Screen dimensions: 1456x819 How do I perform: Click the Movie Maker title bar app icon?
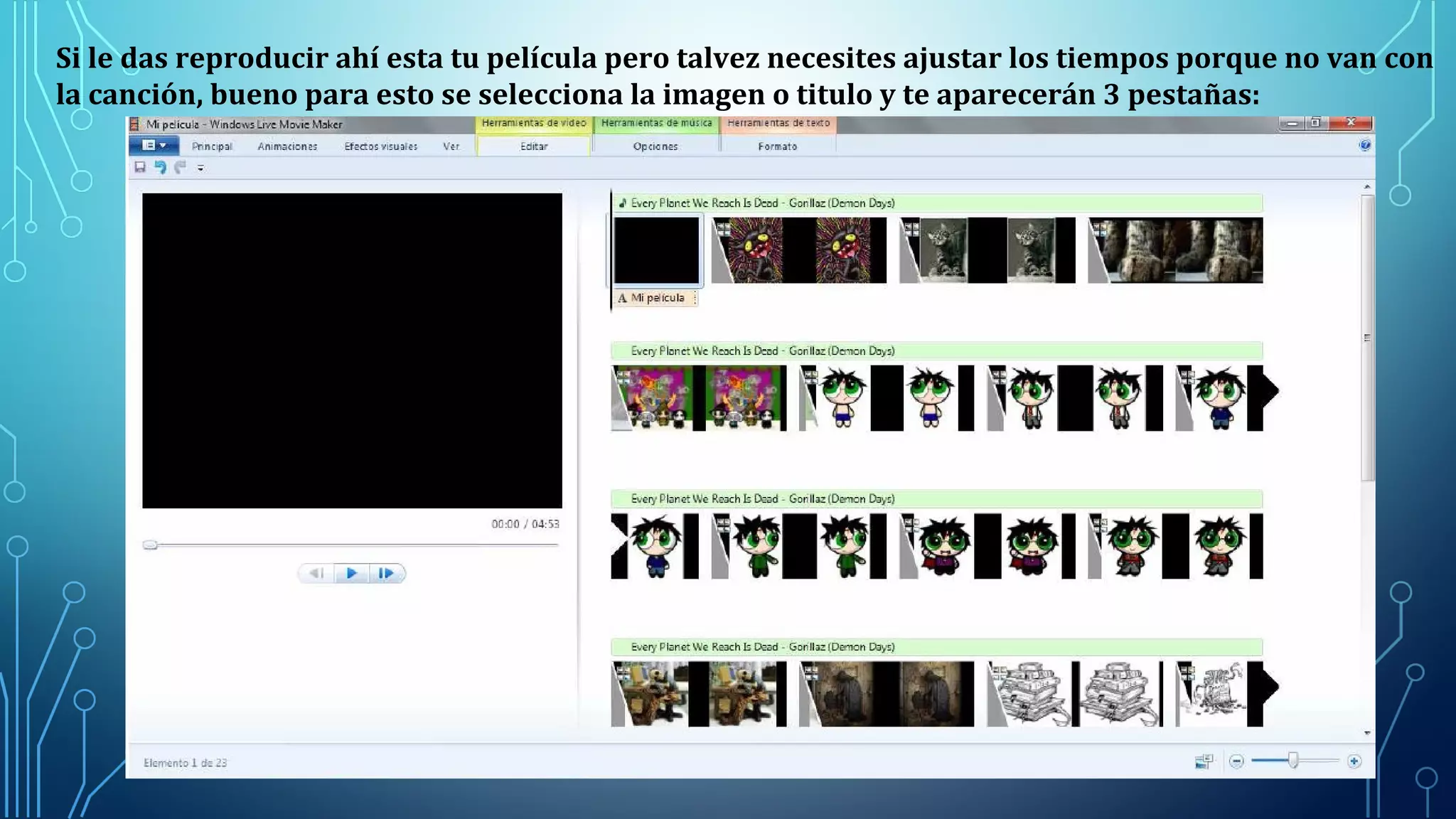pos(134,124)
